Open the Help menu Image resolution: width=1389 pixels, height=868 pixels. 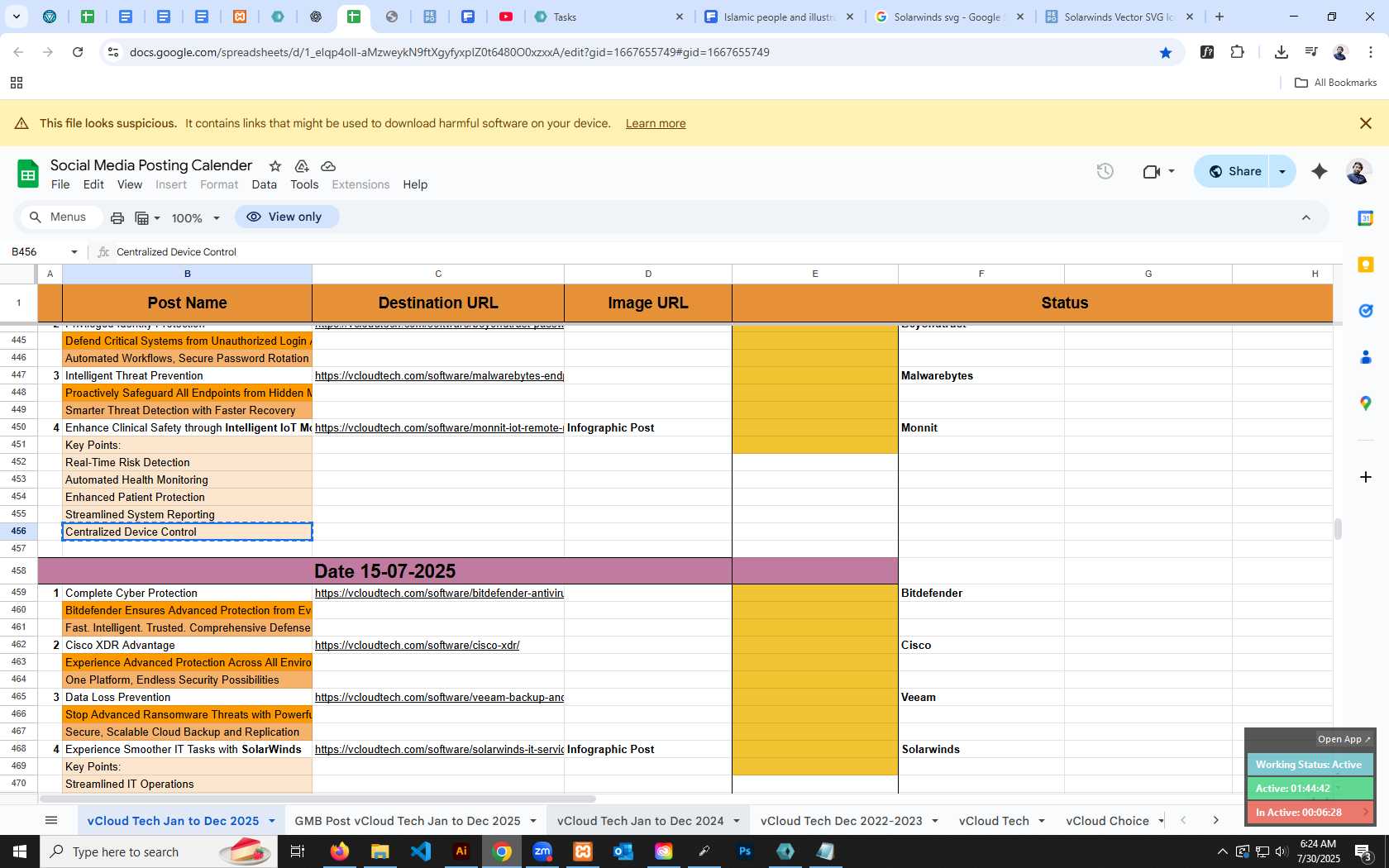(x=415, y=185)
